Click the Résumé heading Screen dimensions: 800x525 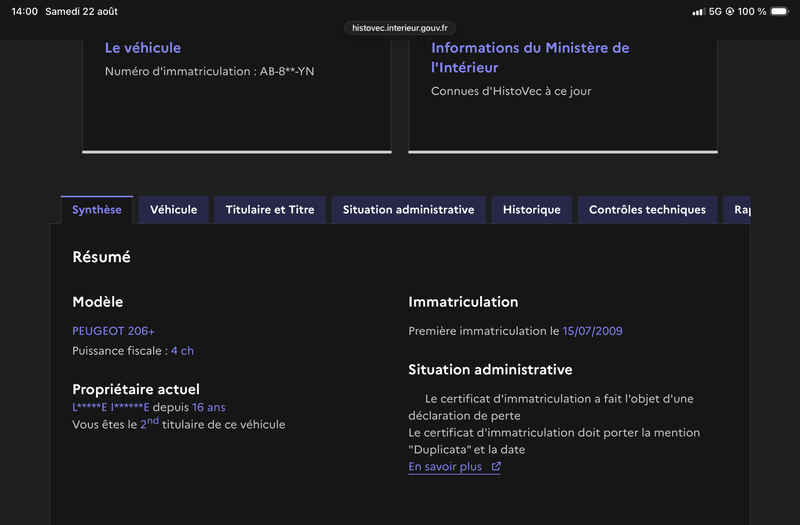tap(102, 257)
